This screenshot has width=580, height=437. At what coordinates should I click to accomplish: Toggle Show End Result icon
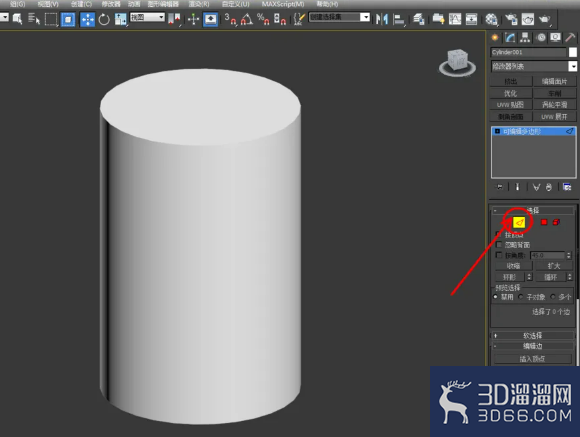pos(517,187)
